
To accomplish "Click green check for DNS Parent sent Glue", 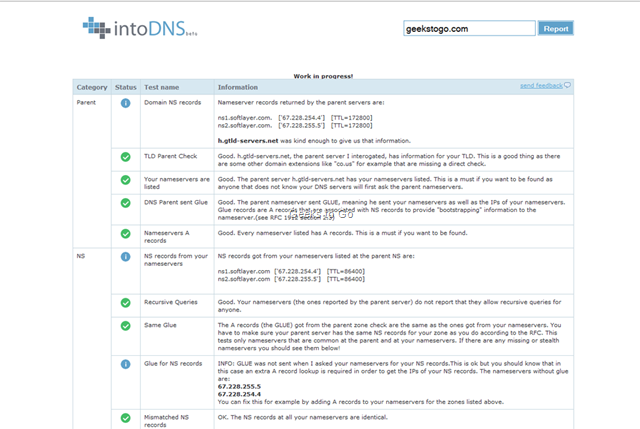I will 125,203.
